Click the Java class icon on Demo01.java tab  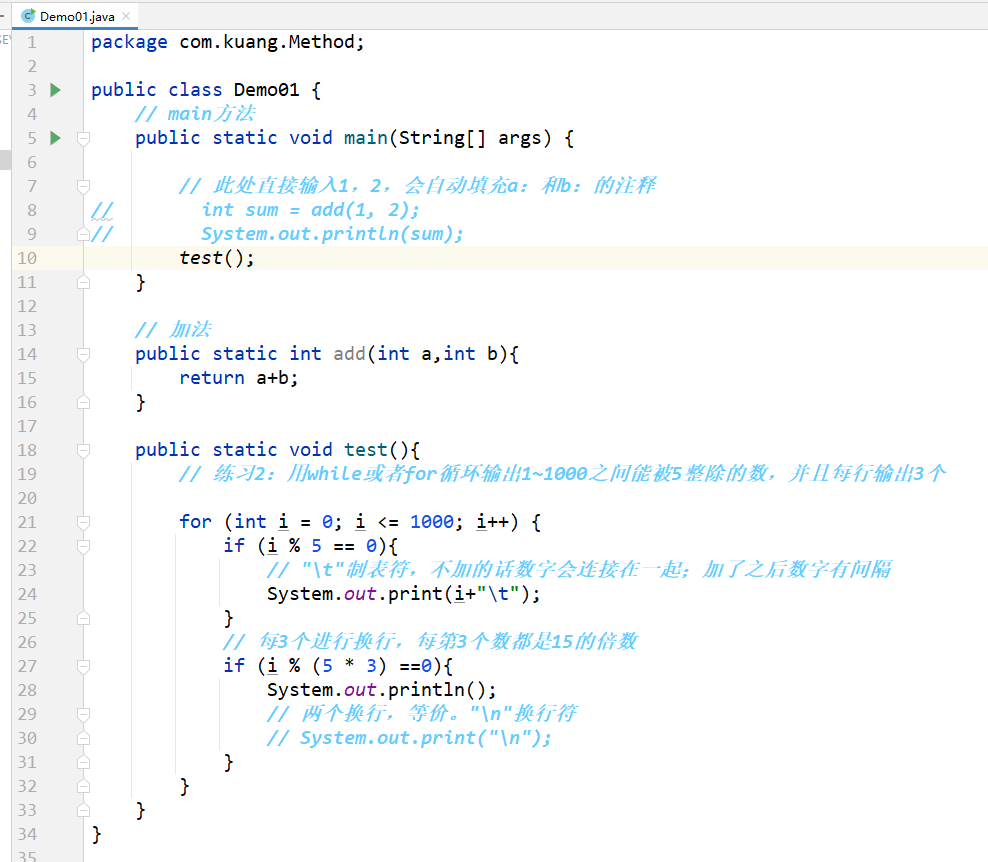point(28,16)
